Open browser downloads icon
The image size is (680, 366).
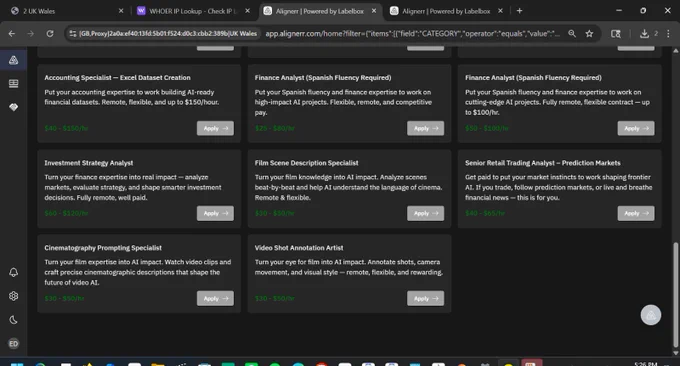coord(644,33)
